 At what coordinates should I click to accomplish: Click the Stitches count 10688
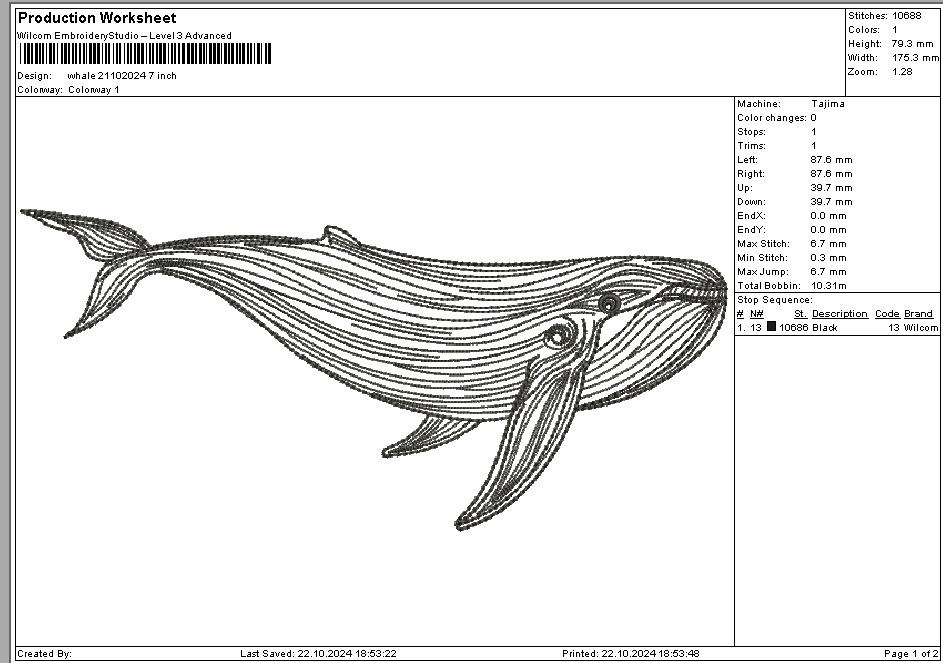(x=906, y=16)
